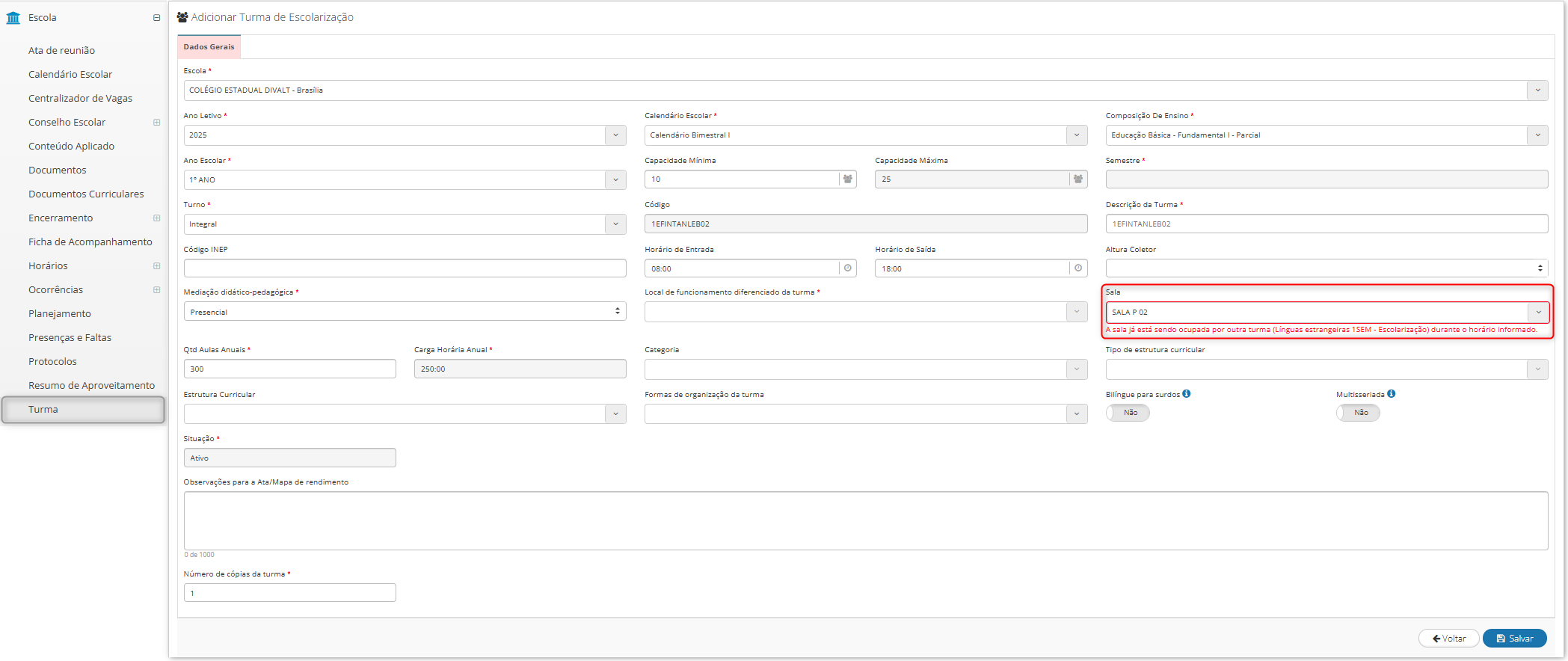Open Documentos Curriculares menu item
1568x661 pixels.
coord(86,194)
